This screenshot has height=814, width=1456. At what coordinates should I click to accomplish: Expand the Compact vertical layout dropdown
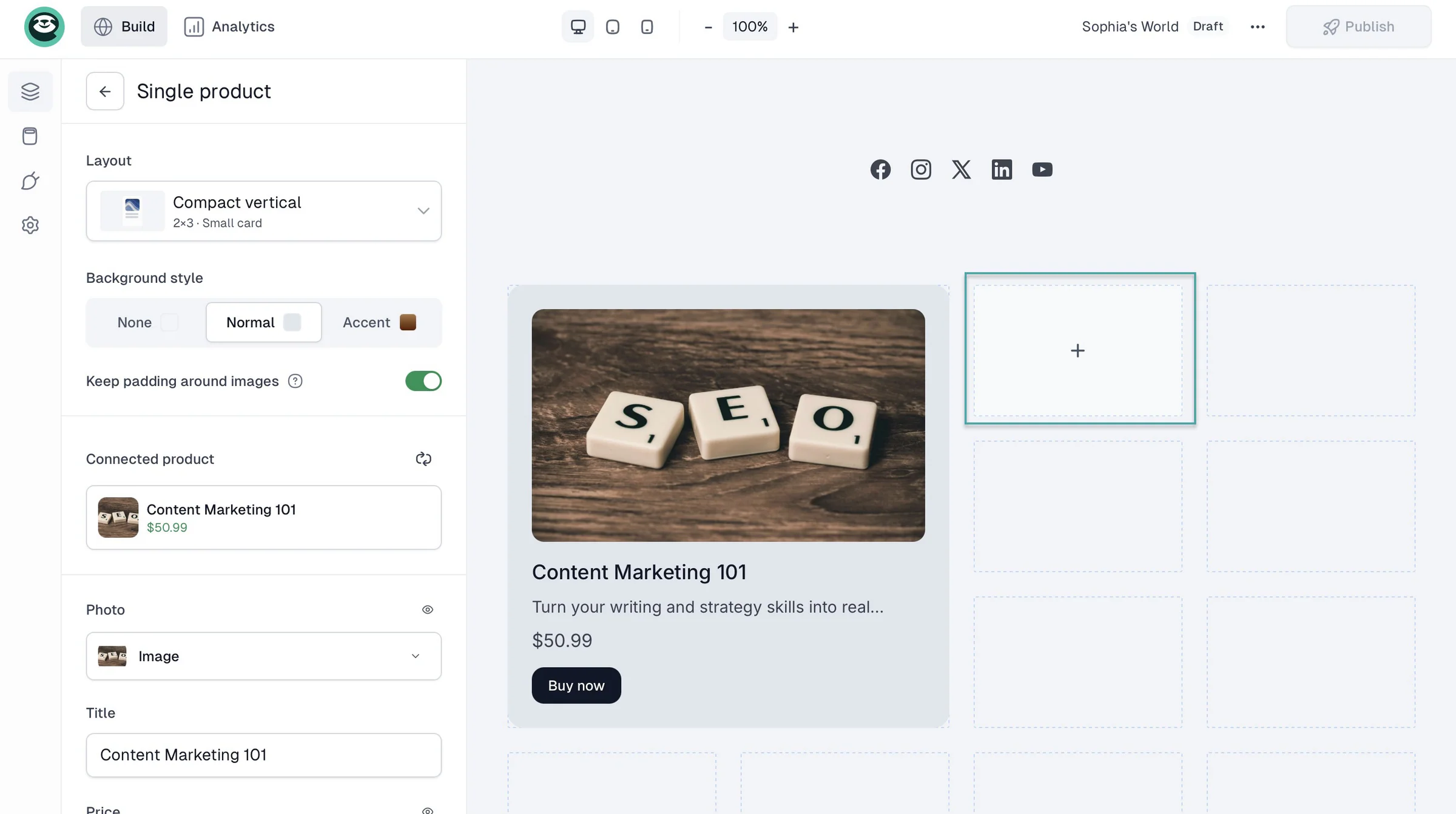[x=263, y=211]
